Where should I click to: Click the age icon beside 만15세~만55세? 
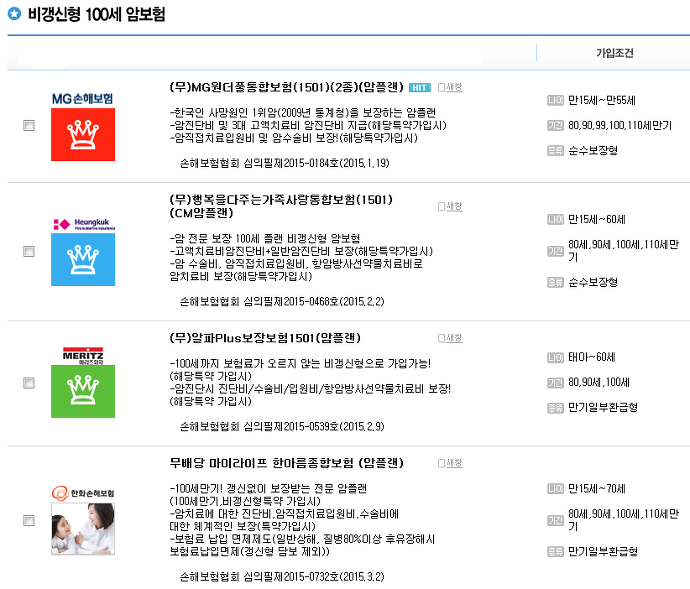coord(555,100)
